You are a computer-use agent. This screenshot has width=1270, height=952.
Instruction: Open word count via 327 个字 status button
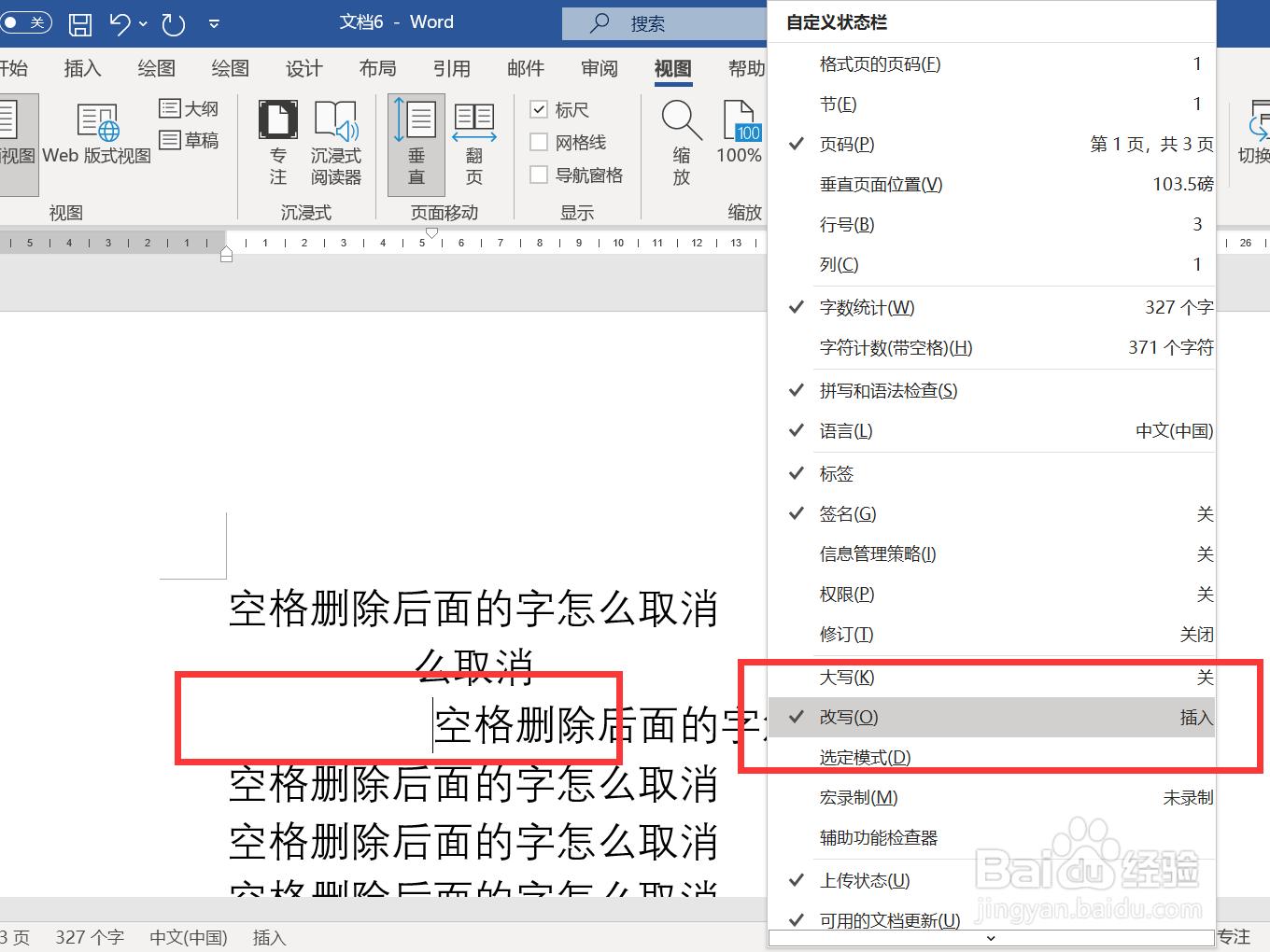(90, 937)
